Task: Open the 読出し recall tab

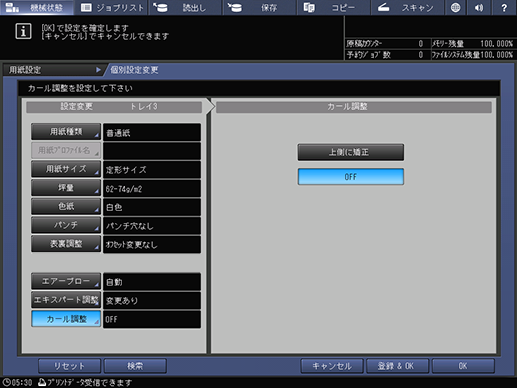Action: pos(185,7)
